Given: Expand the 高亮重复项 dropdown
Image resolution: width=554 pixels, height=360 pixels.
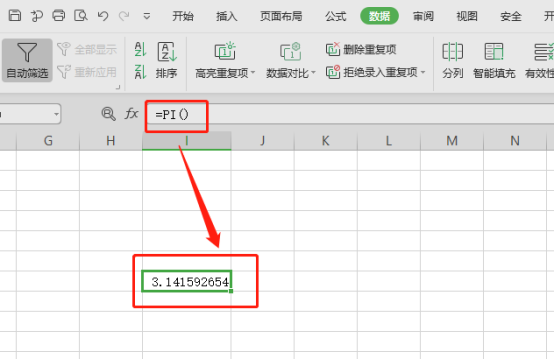Looking at the screenshot, I should pyautogui.click(x=253, y=73).
